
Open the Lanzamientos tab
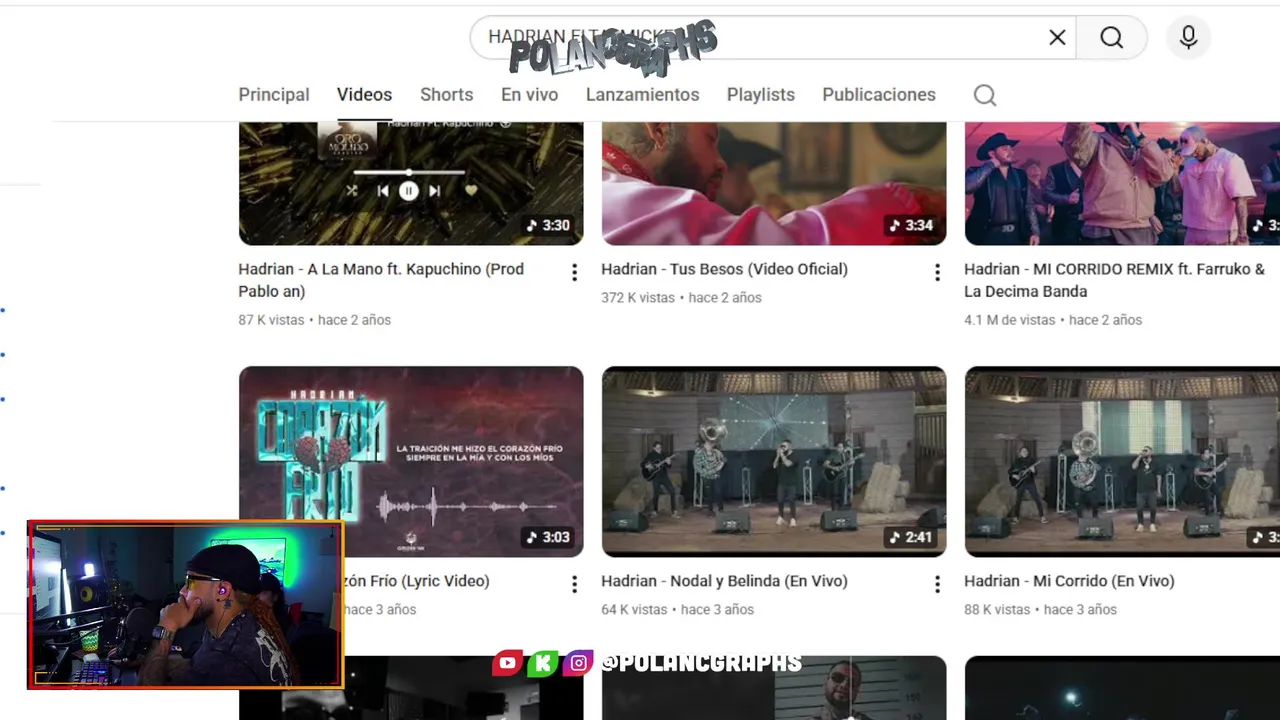click(x=642, y=95)
